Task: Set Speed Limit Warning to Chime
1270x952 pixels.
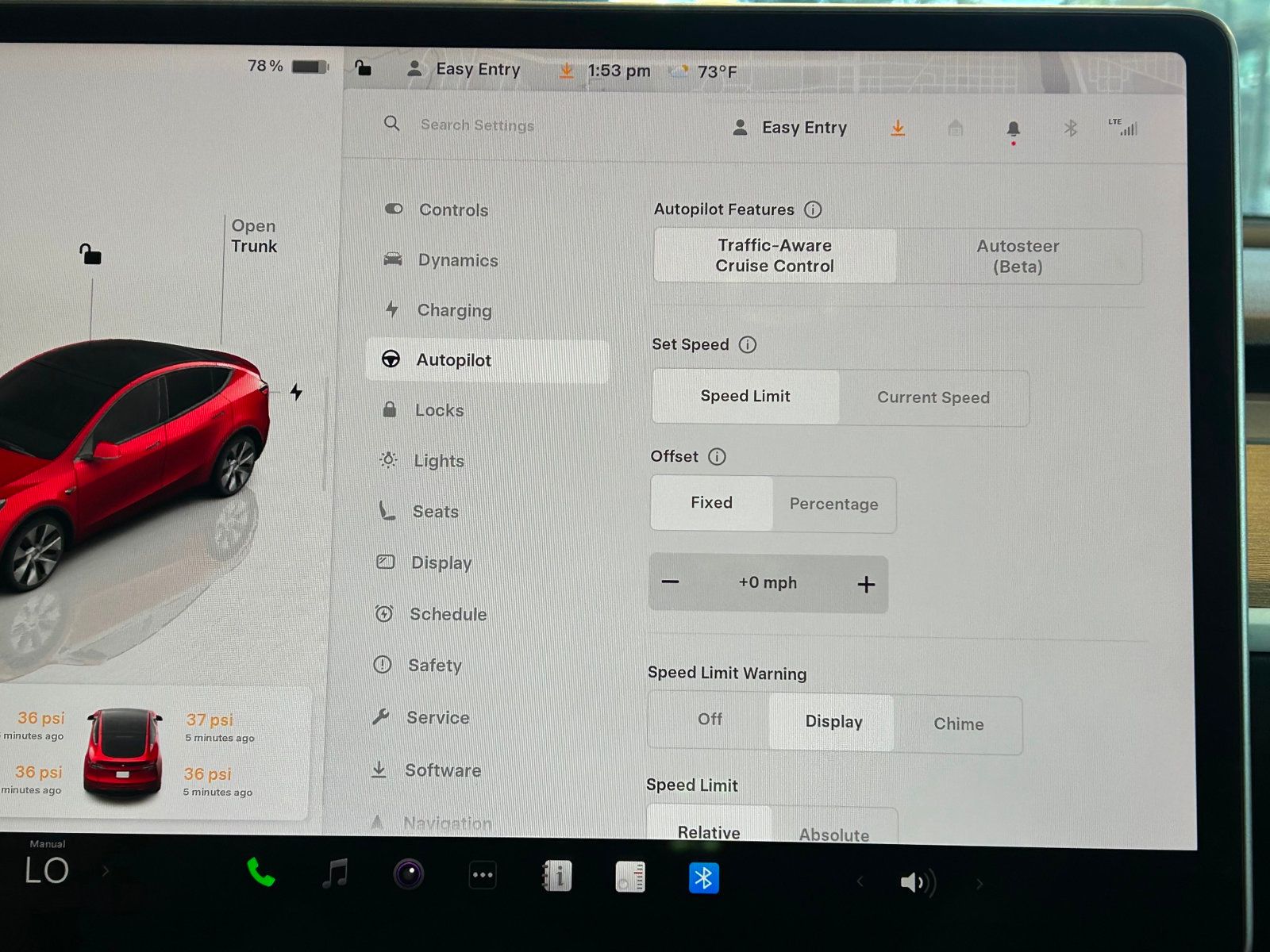Action: click(x=958, y=724)
